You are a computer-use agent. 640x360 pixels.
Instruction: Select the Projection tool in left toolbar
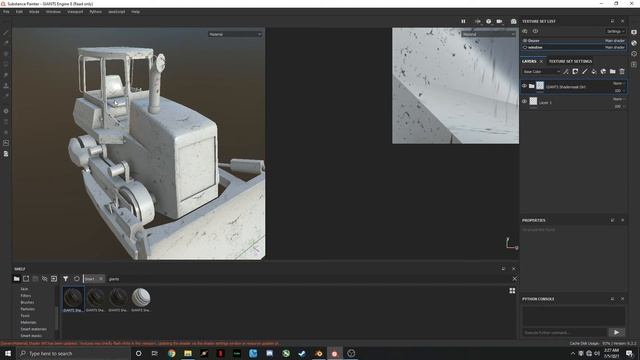(x=6, y=53)
